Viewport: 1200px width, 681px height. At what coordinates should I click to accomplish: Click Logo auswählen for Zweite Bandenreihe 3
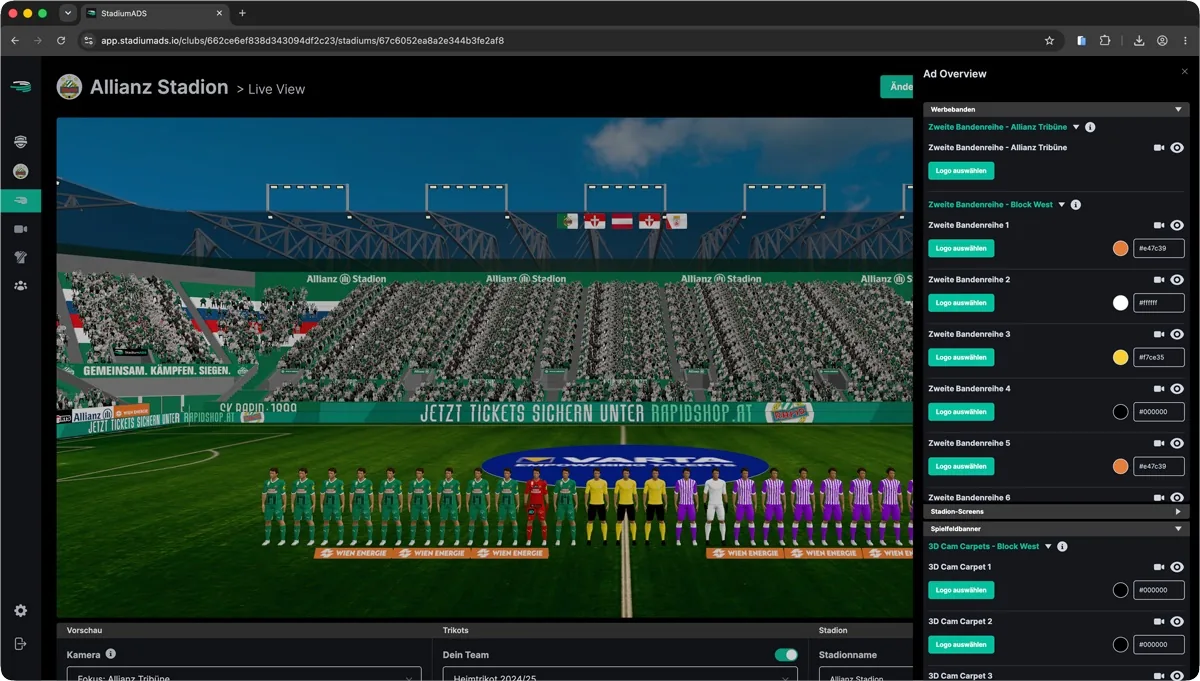tap(961, 357)
